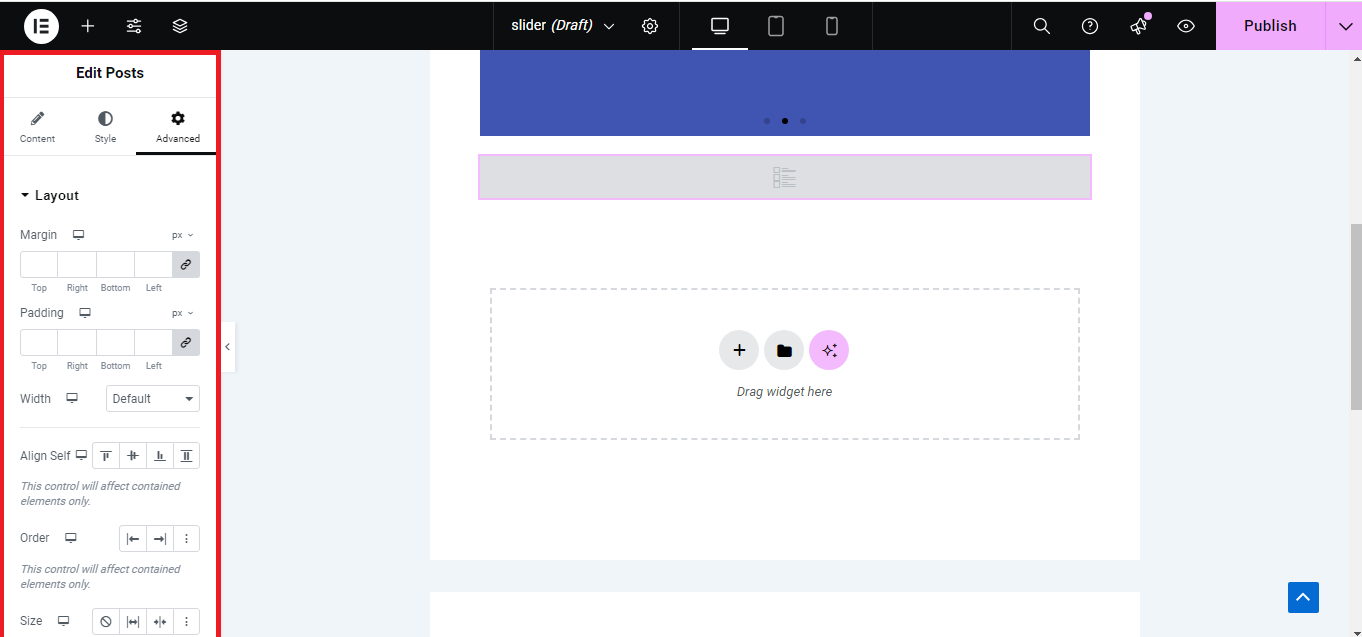Open the Structure layers icon
Screen dimensions: 1362x637
click(x=180, y=26)
